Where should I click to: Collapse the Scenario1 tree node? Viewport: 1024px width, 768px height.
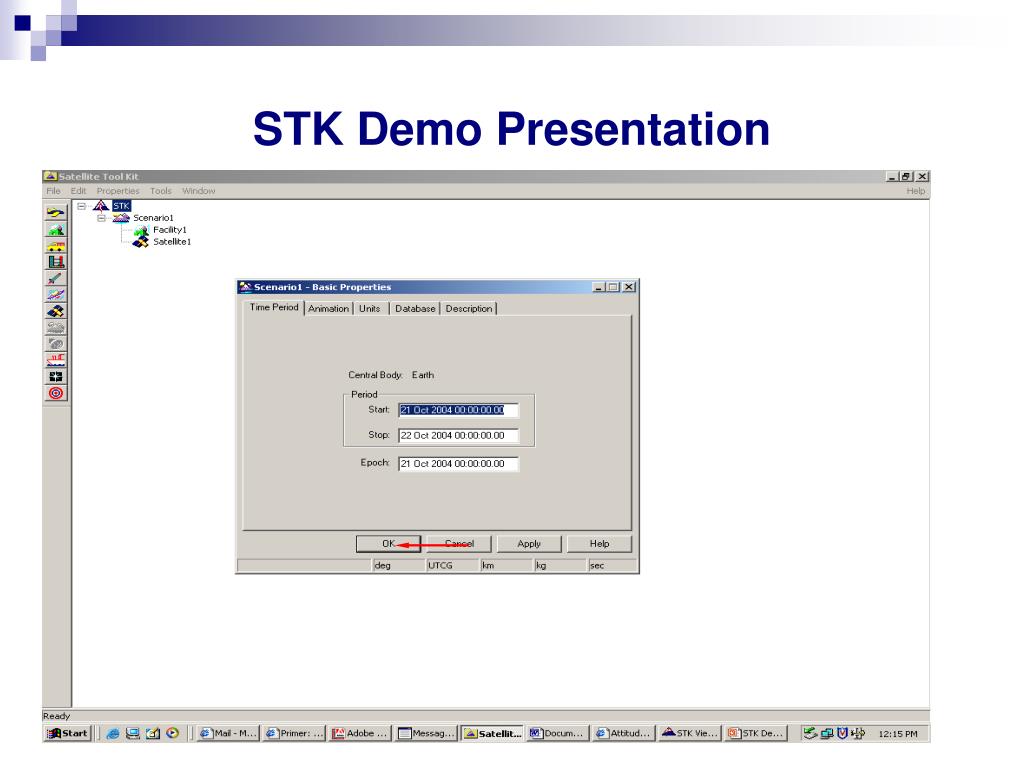[101, 217]
